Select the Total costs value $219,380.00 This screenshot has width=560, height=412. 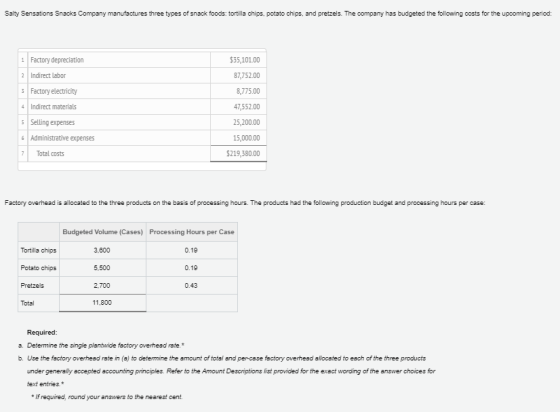tap(243, 154)
